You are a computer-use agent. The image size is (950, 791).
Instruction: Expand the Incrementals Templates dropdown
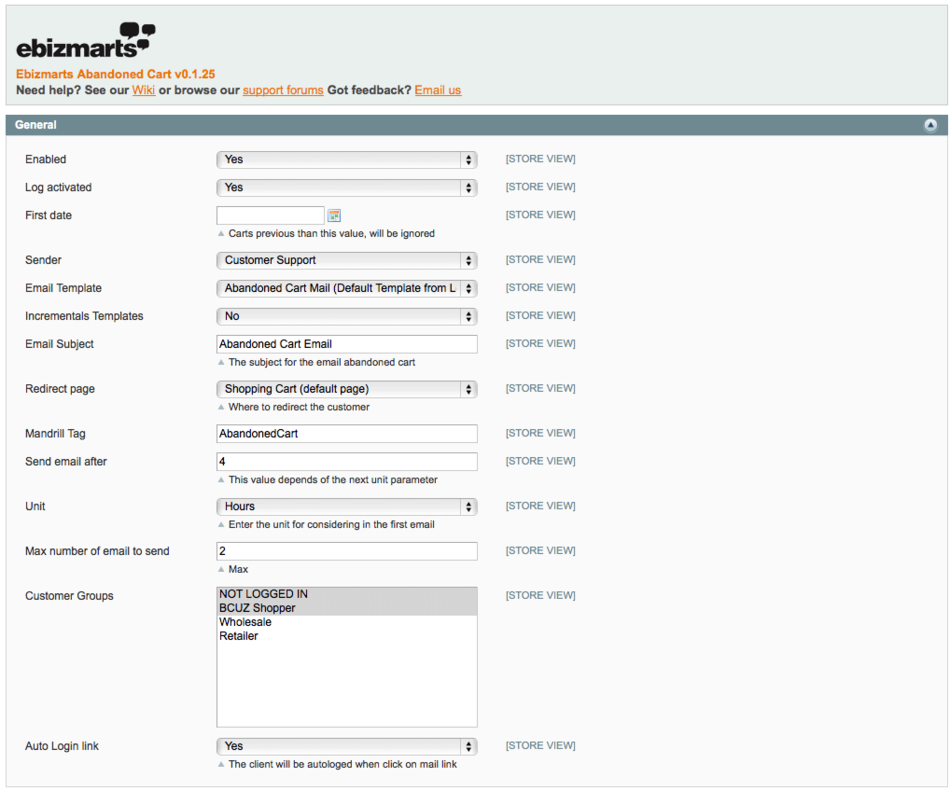[x=346, y=317]
